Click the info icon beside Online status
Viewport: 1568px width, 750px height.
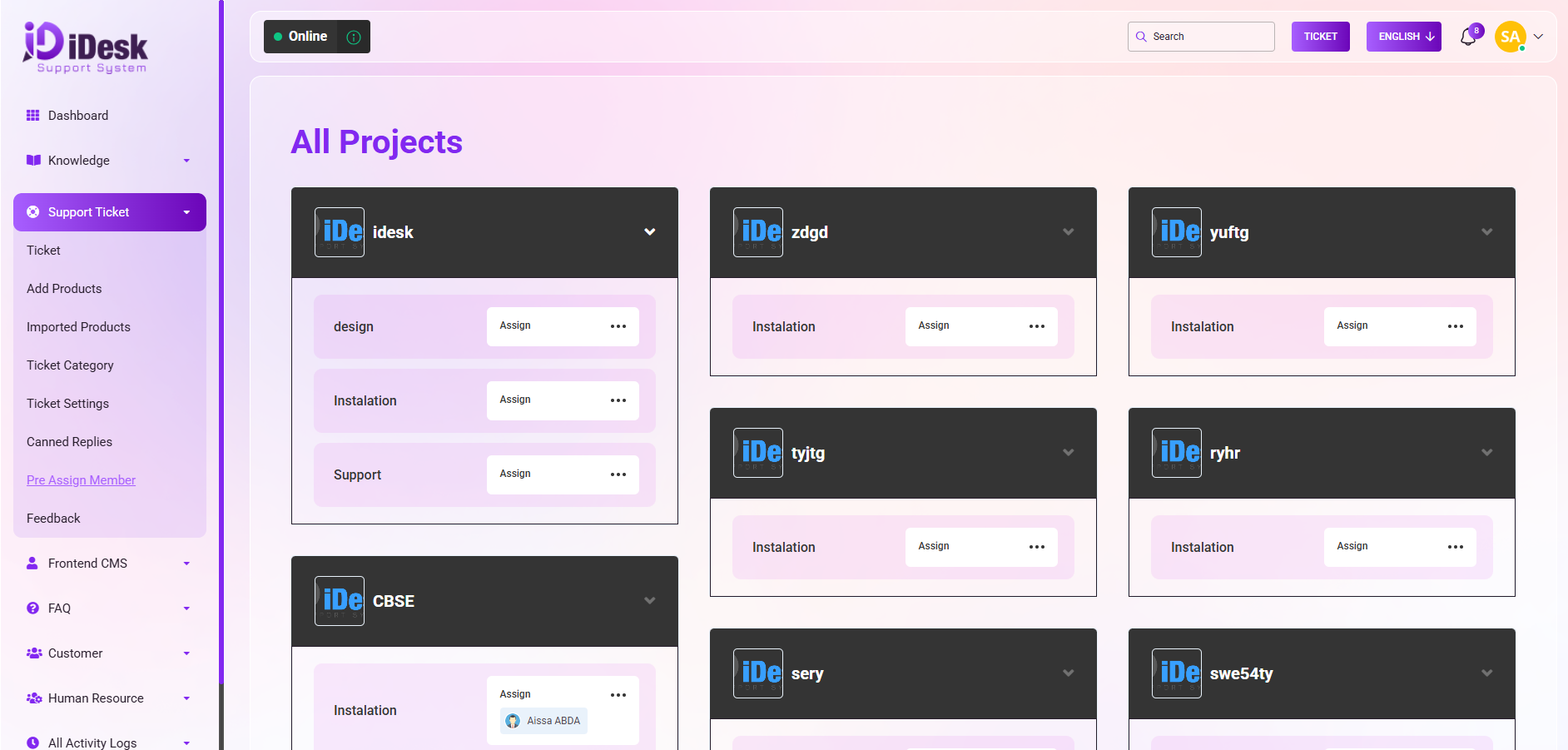(x=354, y=37)
